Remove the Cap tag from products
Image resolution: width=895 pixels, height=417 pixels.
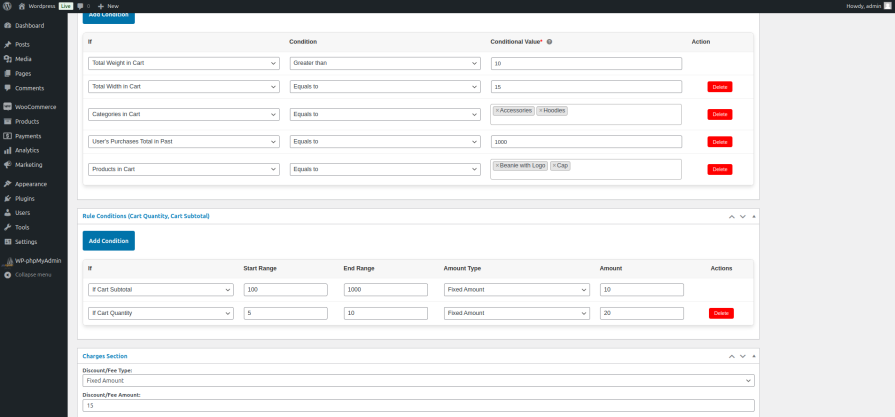[x=553, y=165]
